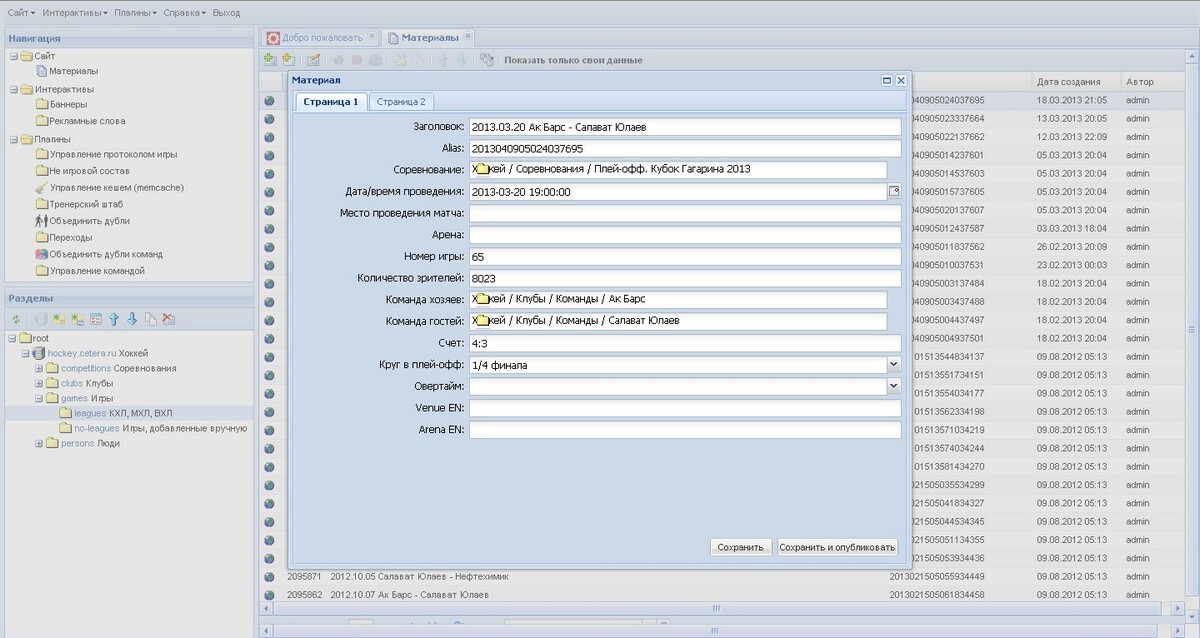Click the section properties checklist icon

click(96, 319)
